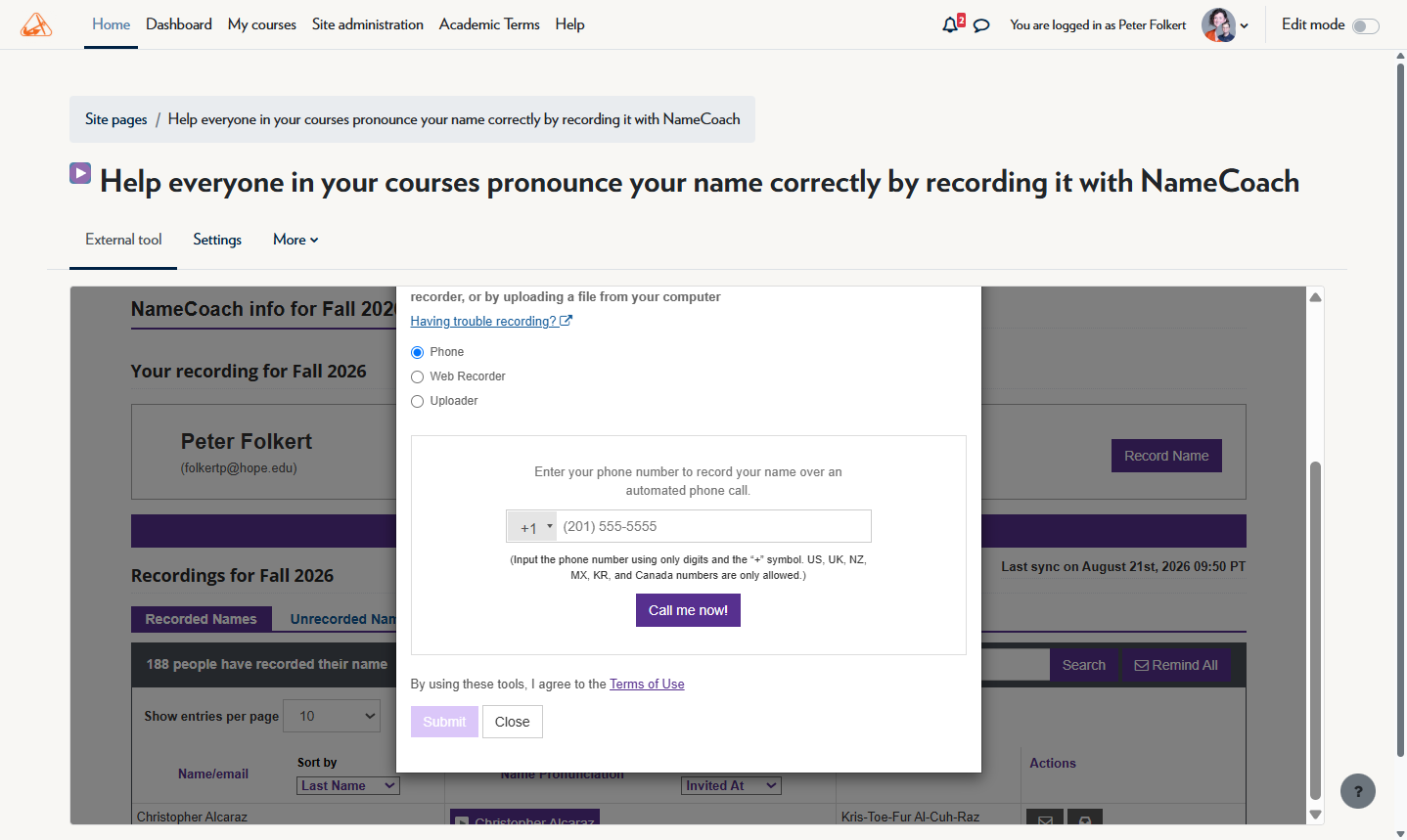Click the phone number input field

coord(713,526)
